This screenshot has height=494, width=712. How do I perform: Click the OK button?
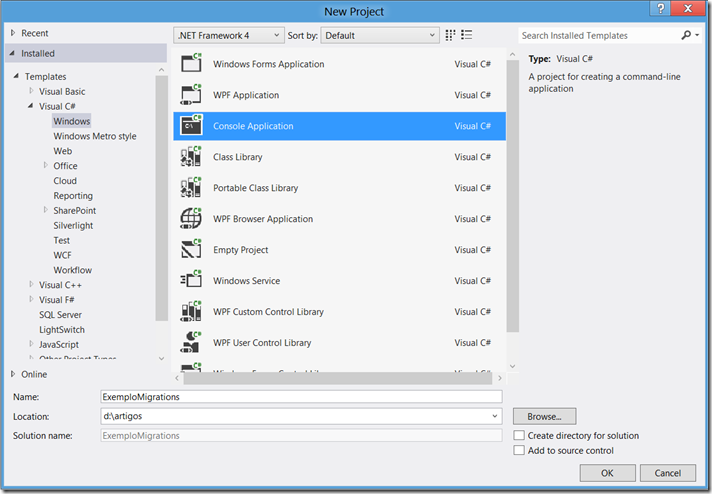click(x=607, y=473)
